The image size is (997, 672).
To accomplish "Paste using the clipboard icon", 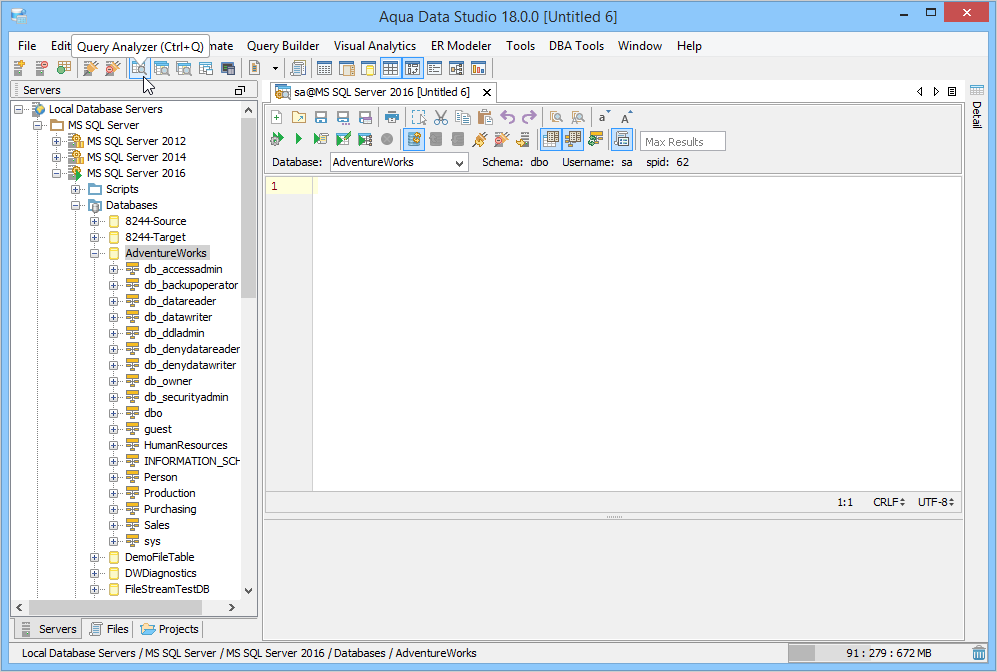I will coord(485,117).
